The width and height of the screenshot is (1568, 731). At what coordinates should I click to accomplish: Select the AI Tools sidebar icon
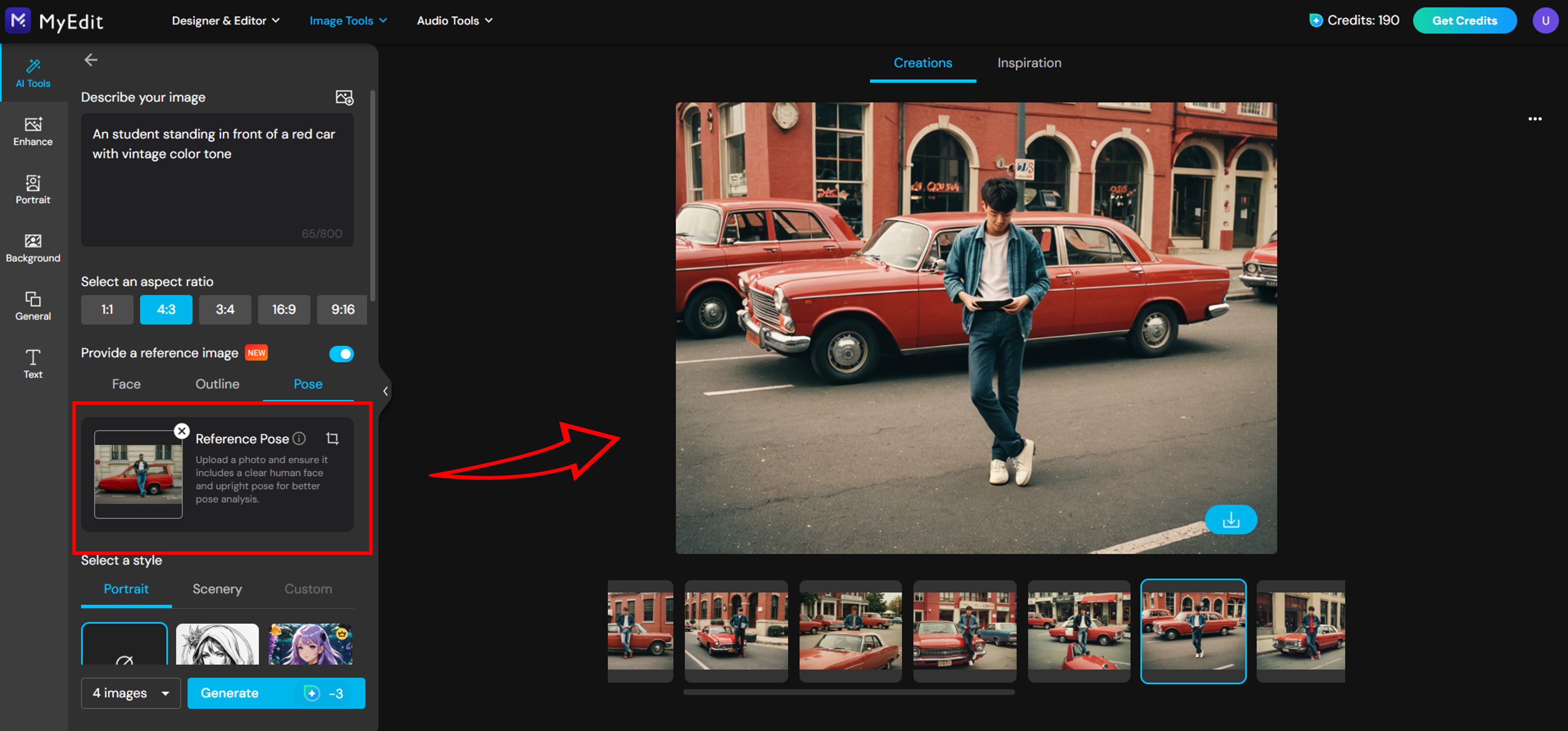coord(33,72)
